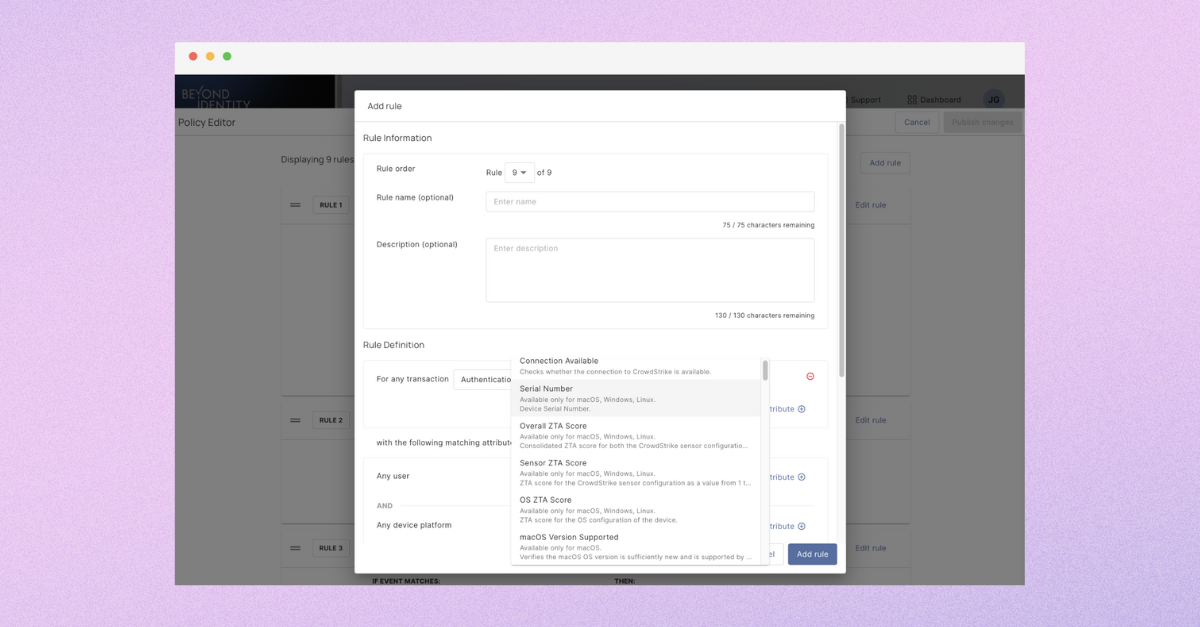1200x627 pixels.
Task: Click the RULE 1 label badge
Action: pos(330,205)
